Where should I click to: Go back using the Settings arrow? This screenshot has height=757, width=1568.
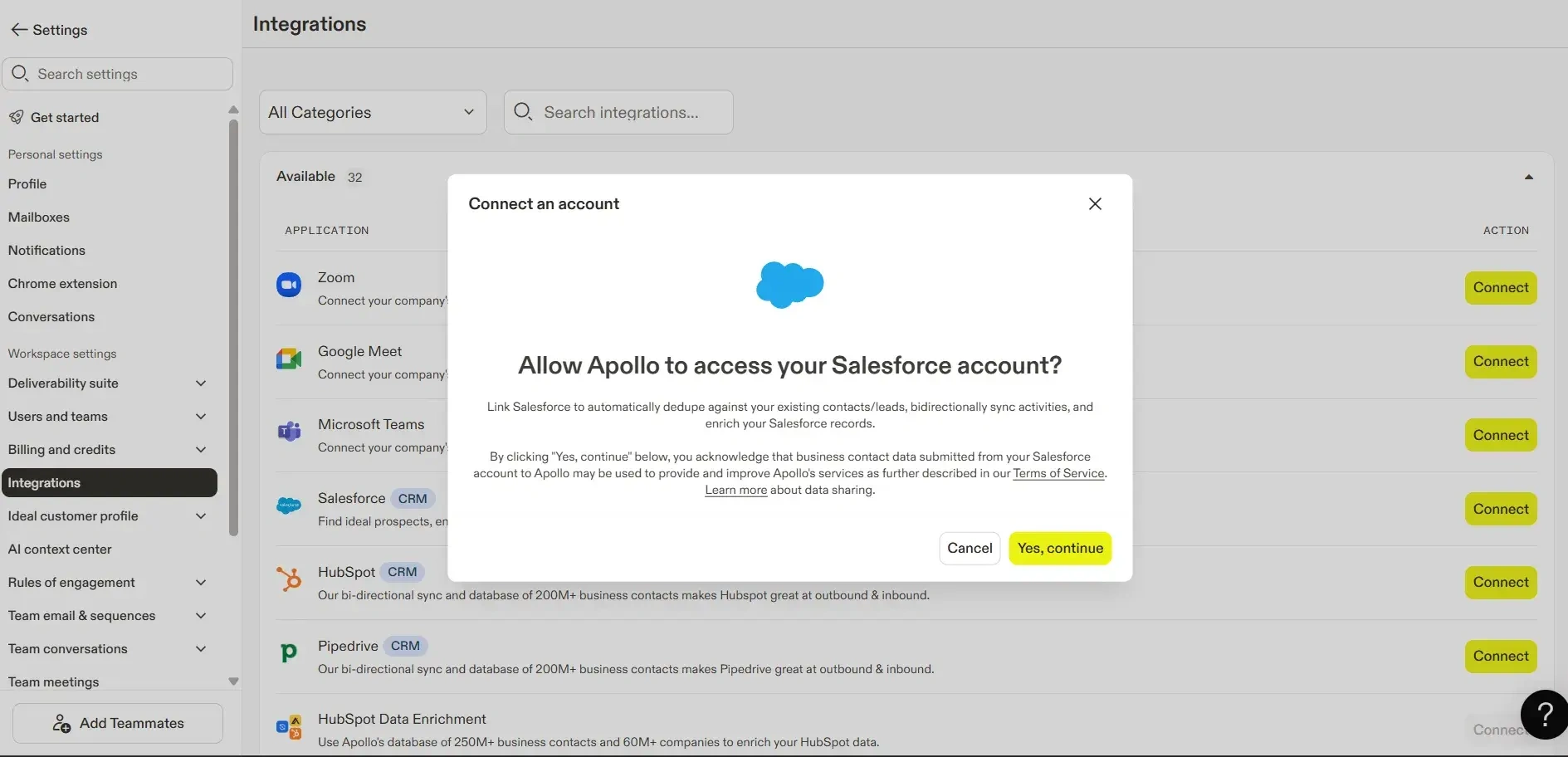(19, 30)
